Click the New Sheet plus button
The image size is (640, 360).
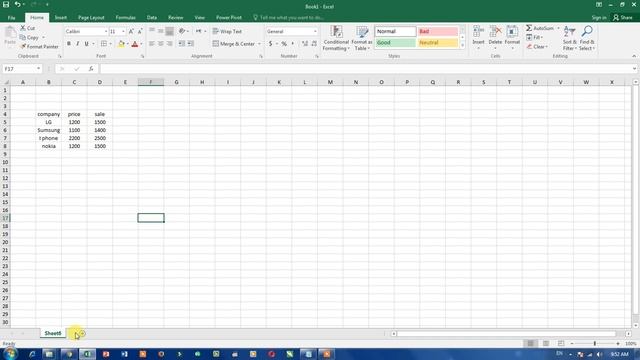pyautogui.click(x=82, y=333)
